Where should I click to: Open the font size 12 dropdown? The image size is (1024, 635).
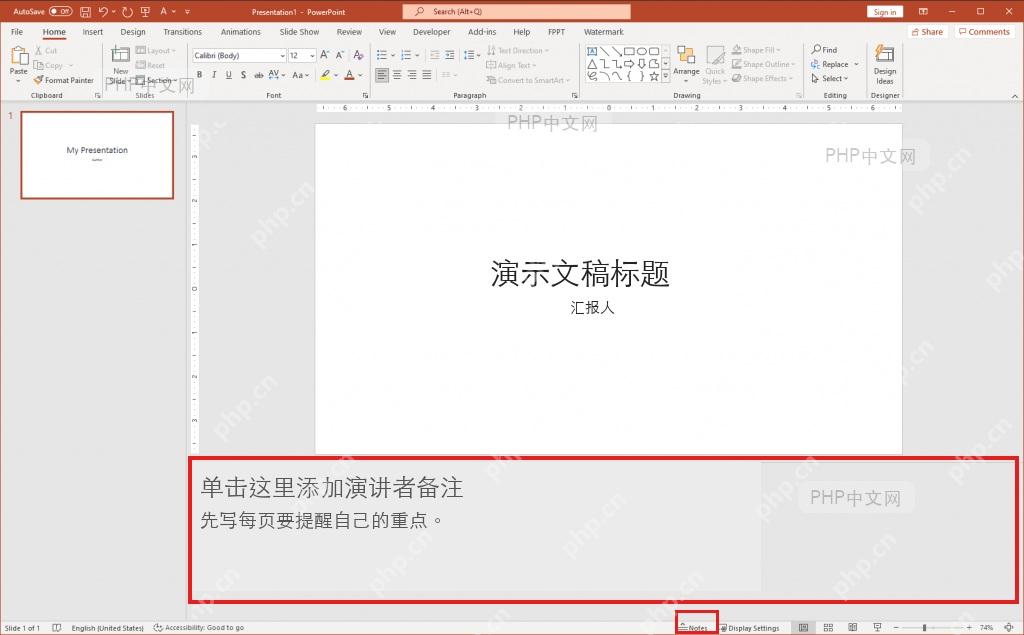click(312, 56)
